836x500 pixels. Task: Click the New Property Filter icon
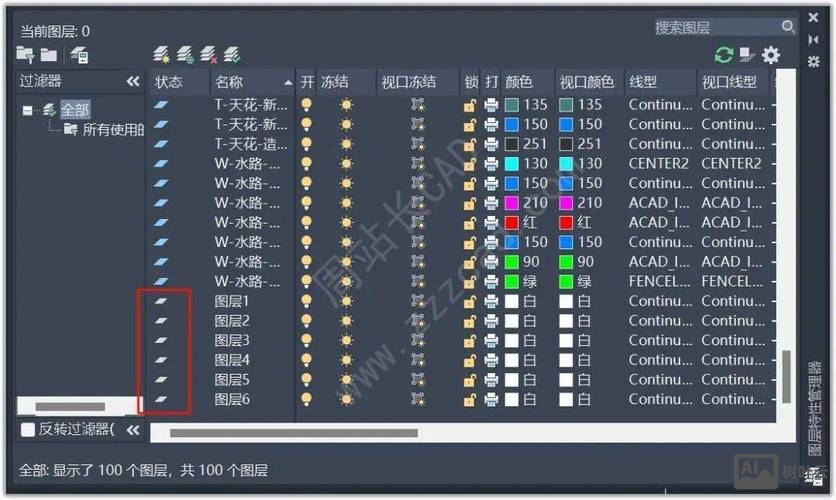[25, 54]
